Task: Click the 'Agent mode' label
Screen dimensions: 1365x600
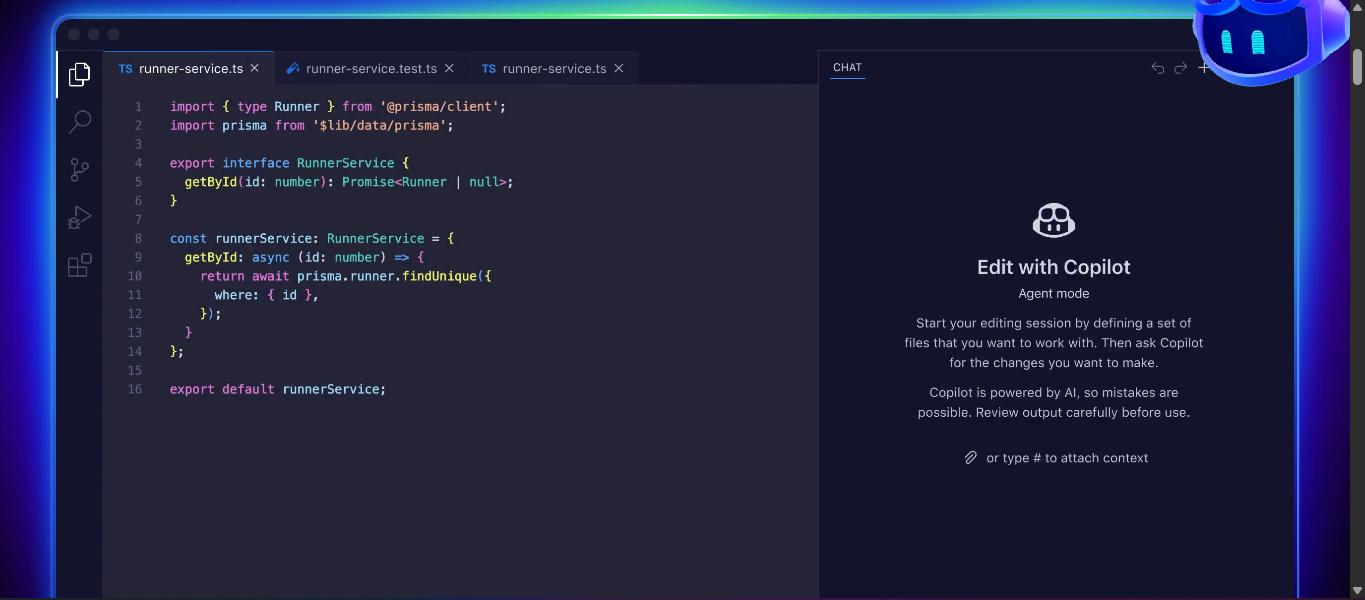Action: [1054, 294]
